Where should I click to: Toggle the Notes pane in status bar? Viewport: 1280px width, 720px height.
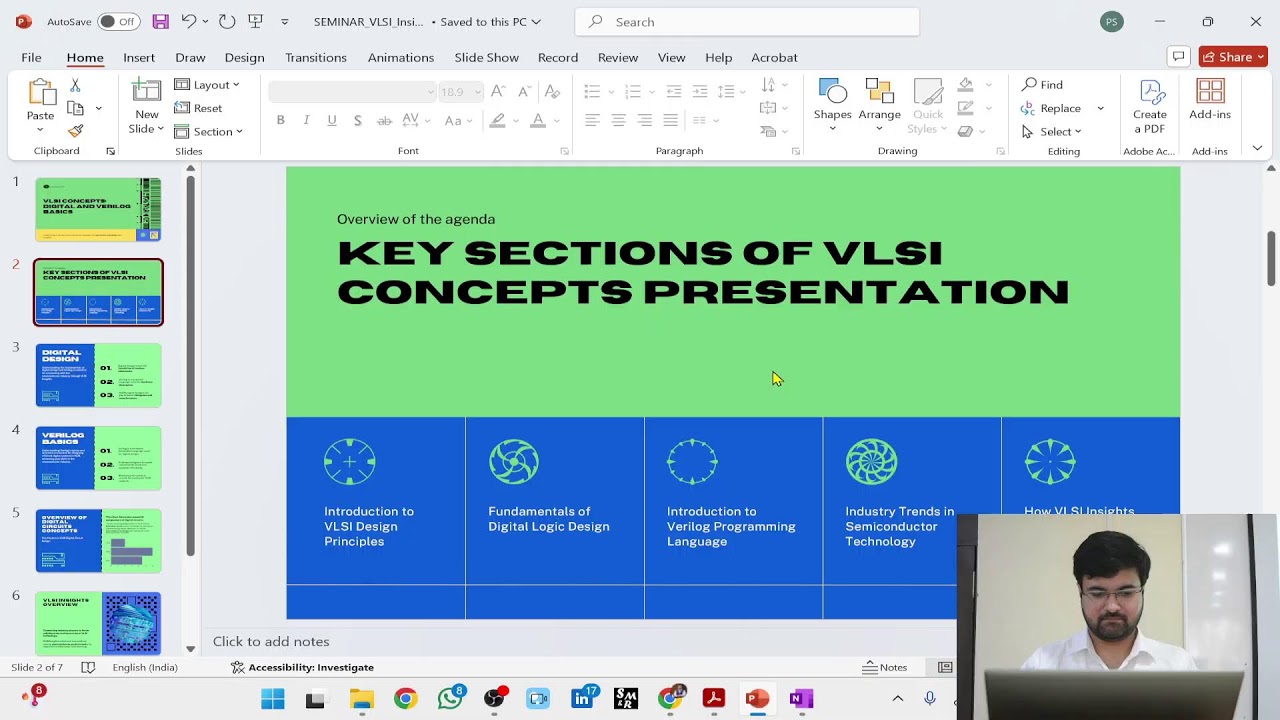click(x=885, y=667)
